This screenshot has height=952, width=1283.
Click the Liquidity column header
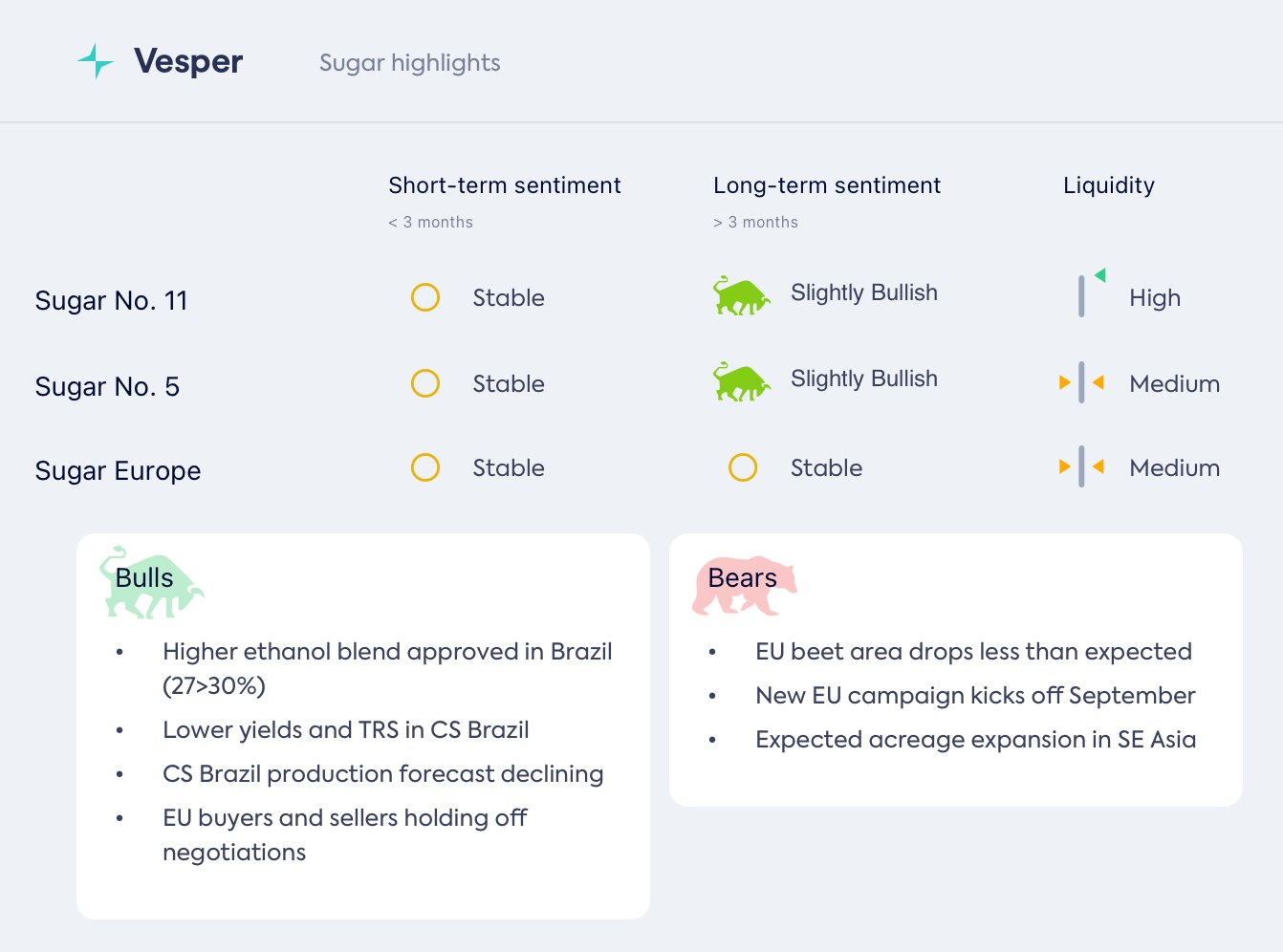coord(1108,185)
